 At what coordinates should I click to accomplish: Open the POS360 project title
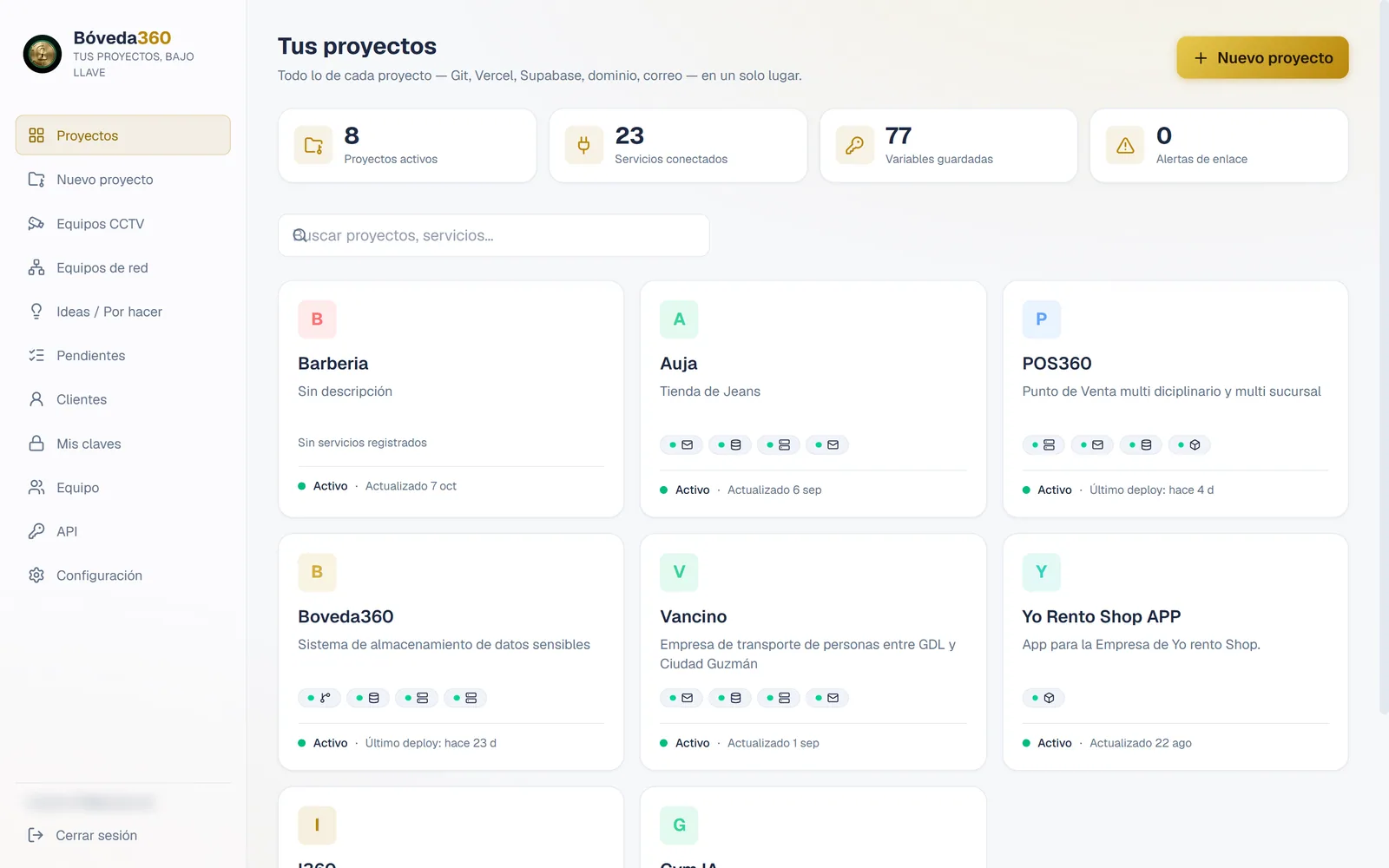click(1057, 364)
